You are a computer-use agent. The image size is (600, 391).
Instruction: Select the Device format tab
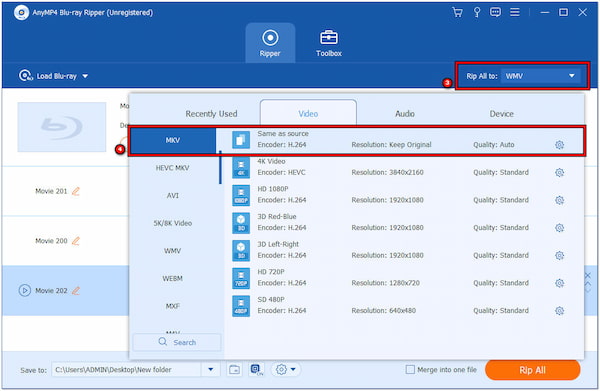tap(501, 114)
